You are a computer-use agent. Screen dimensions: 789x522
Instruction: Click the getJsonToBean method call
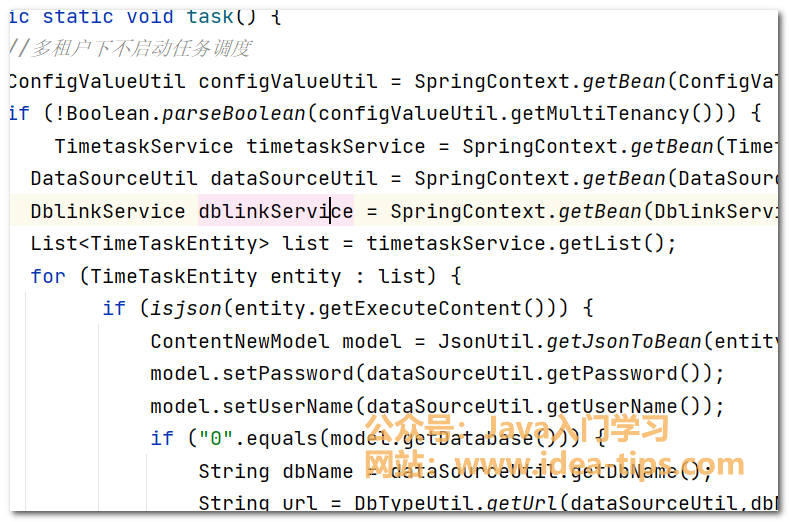[x=623, y=341]
